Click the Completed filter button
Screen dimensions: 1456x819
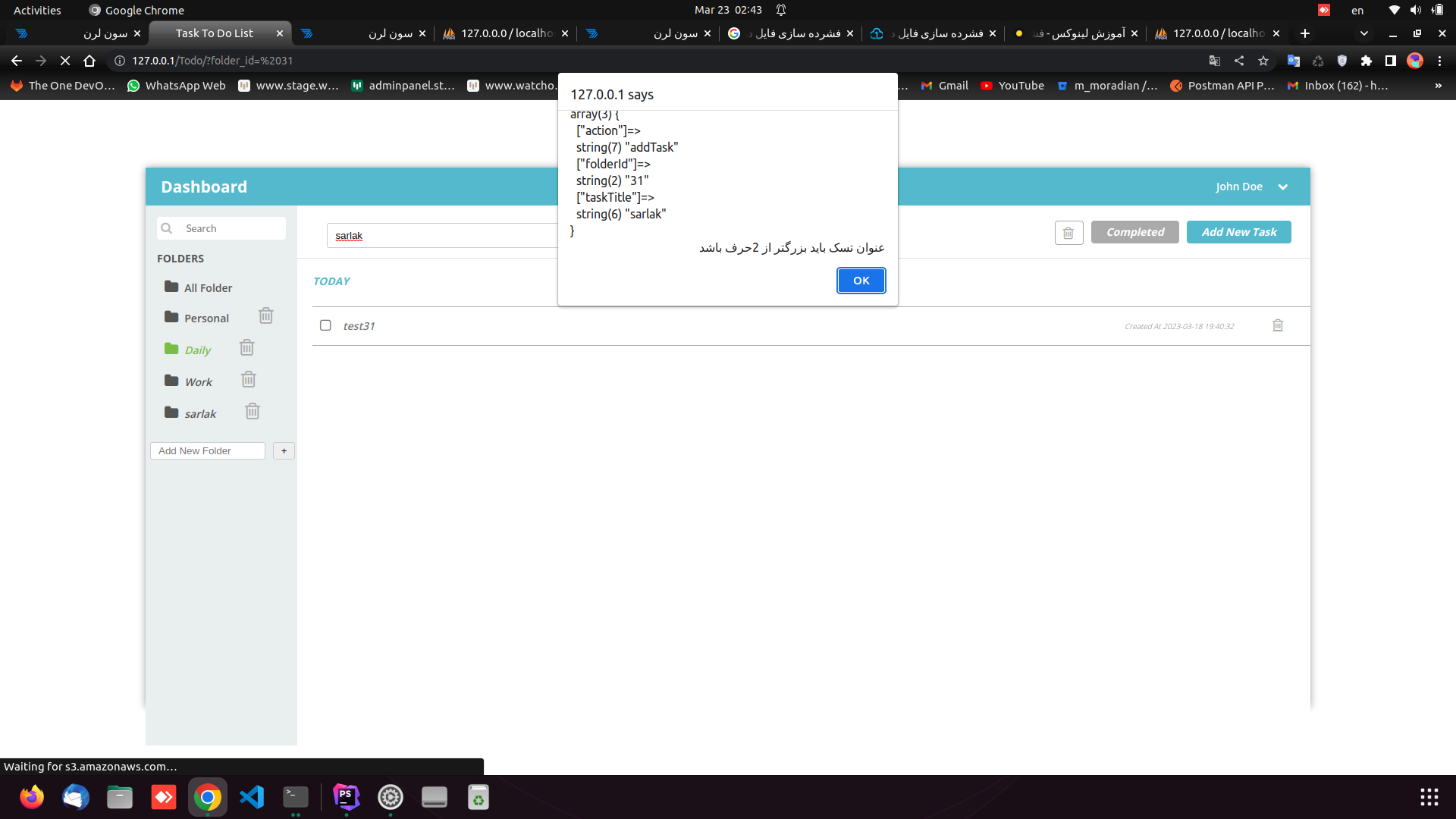click(1135, 232)
